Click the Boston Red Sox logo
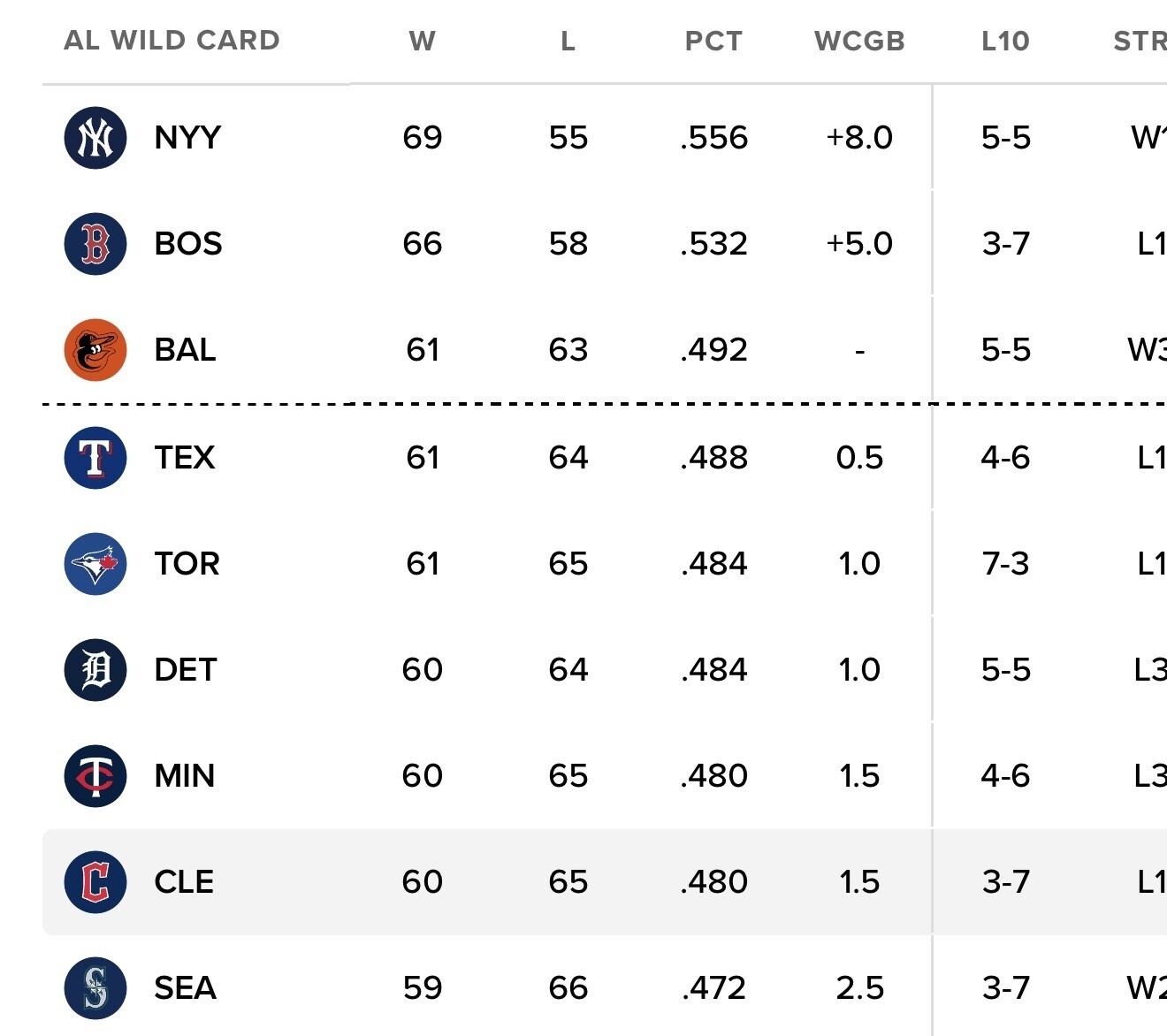The height and width of the screenshot is (1036, 1167). point(95,244)
